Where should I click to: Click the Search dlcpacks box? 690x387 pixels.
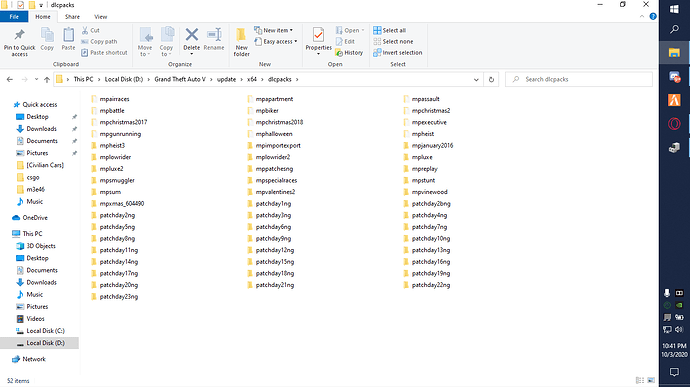point(578,79)
